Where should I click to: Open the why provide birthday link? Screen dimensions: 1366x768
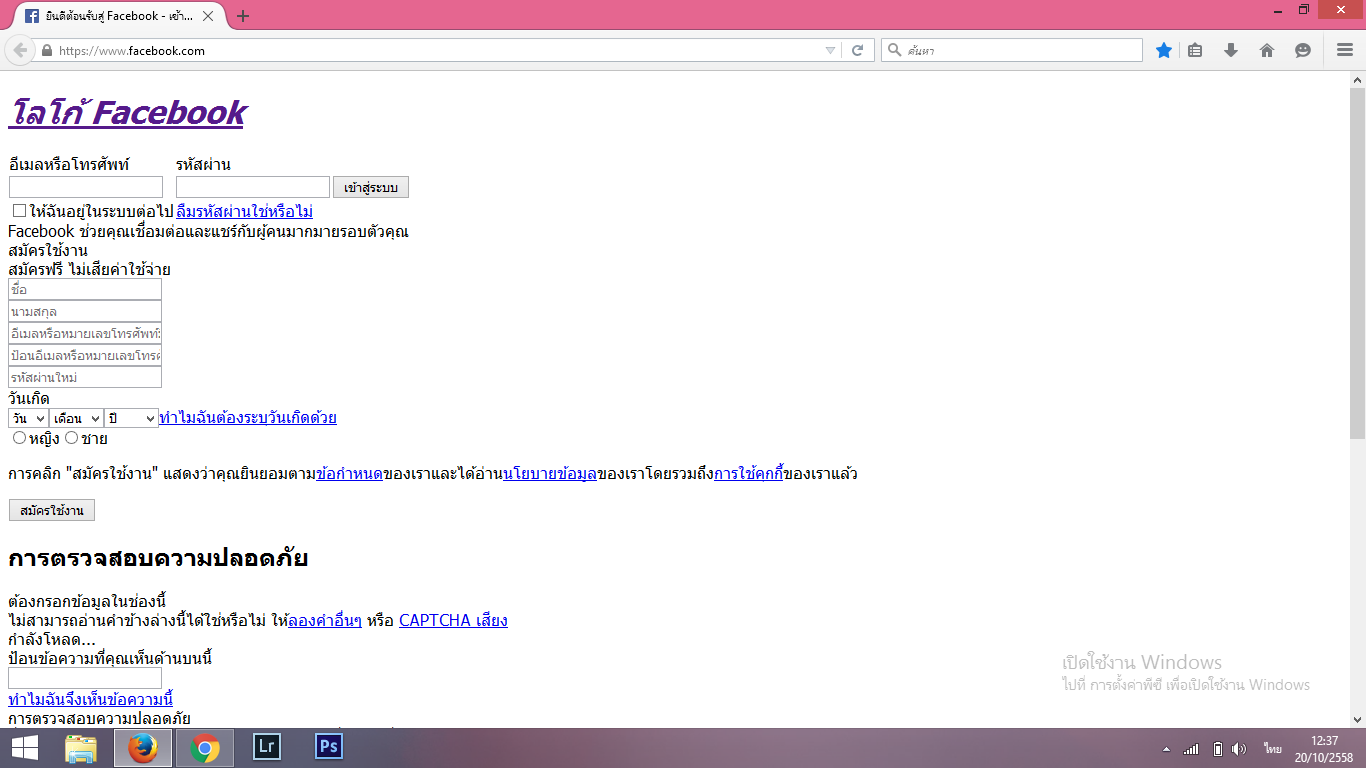pyautogui.click(x=248, y=418)
